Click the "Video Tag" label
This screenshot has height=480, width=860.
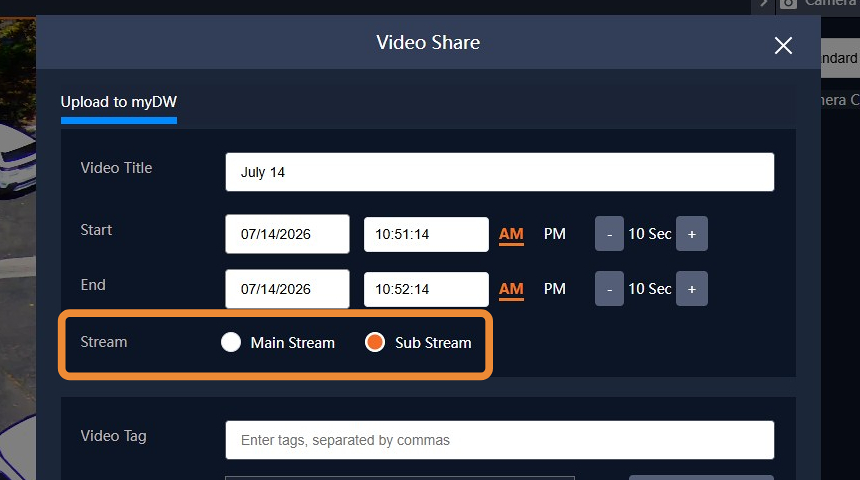(x=114, y=436)
